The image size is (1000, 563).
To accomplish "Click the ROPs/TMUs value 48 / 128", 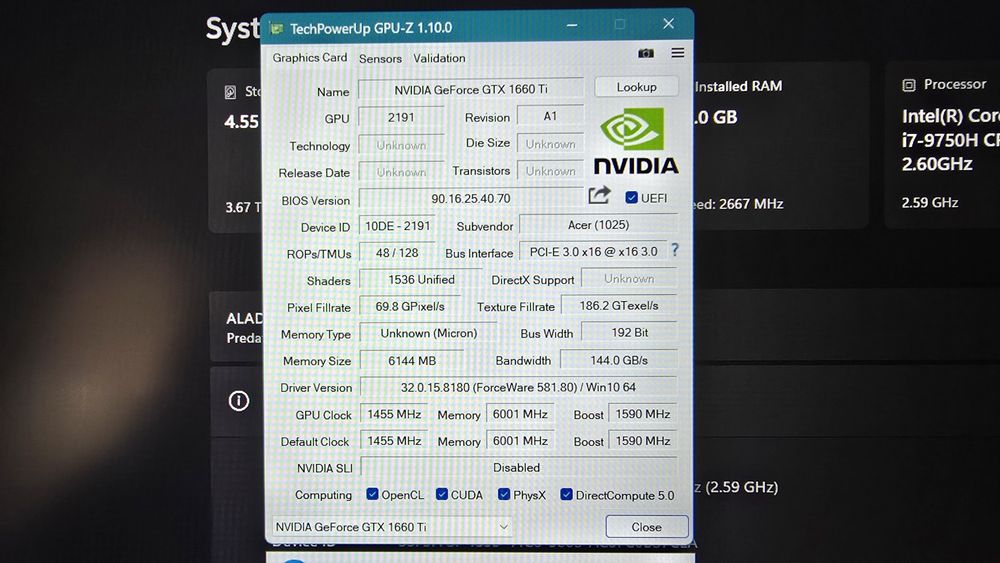I will 397,252.
